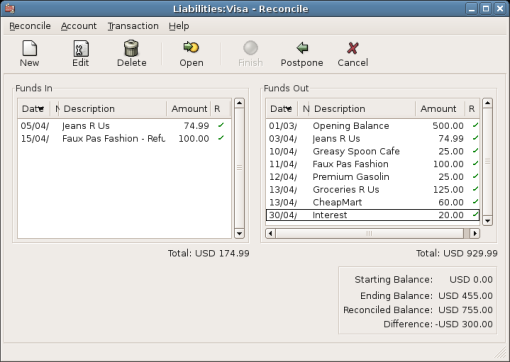510x362 pixels.
Task: Sort Funds In by Date column header
Action: point(34,109)
